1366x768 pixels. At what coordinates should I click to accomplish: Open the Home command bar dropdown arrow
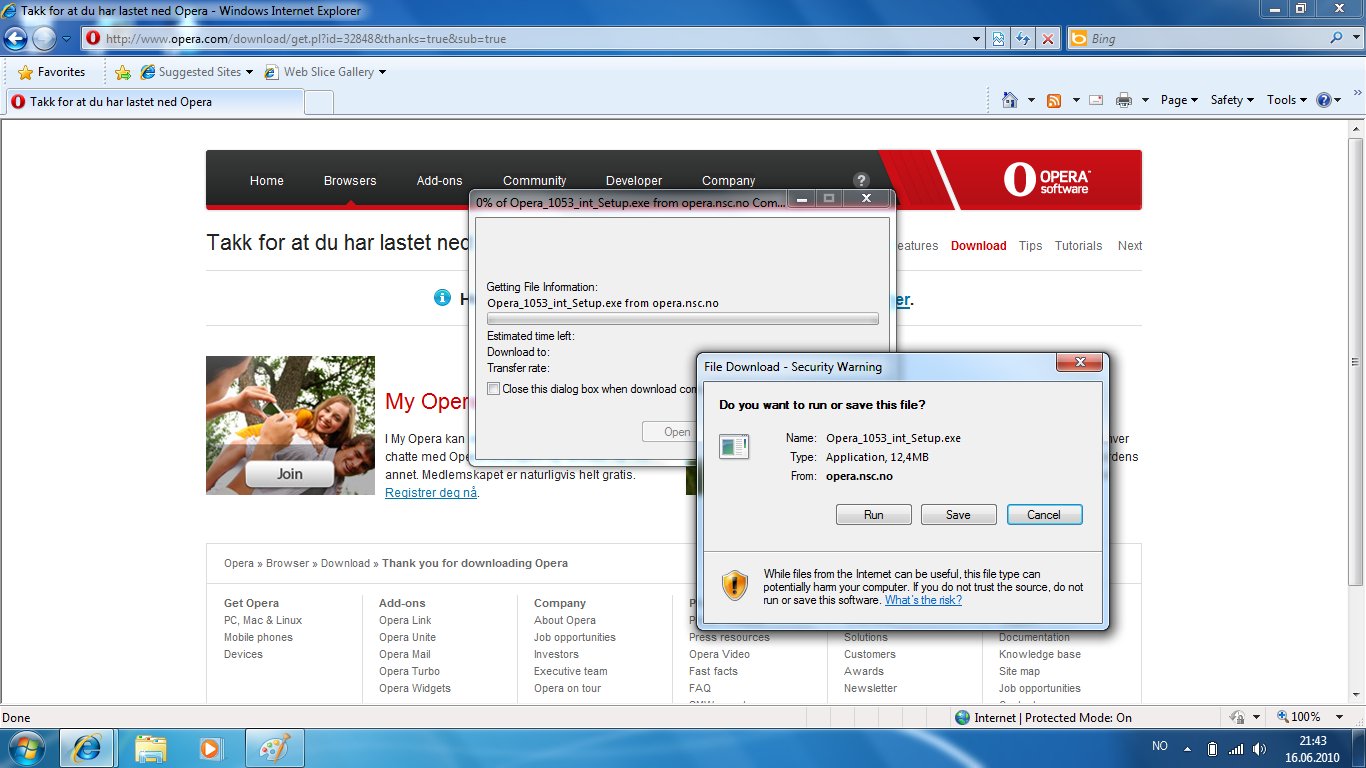[x=1031, y=100]
